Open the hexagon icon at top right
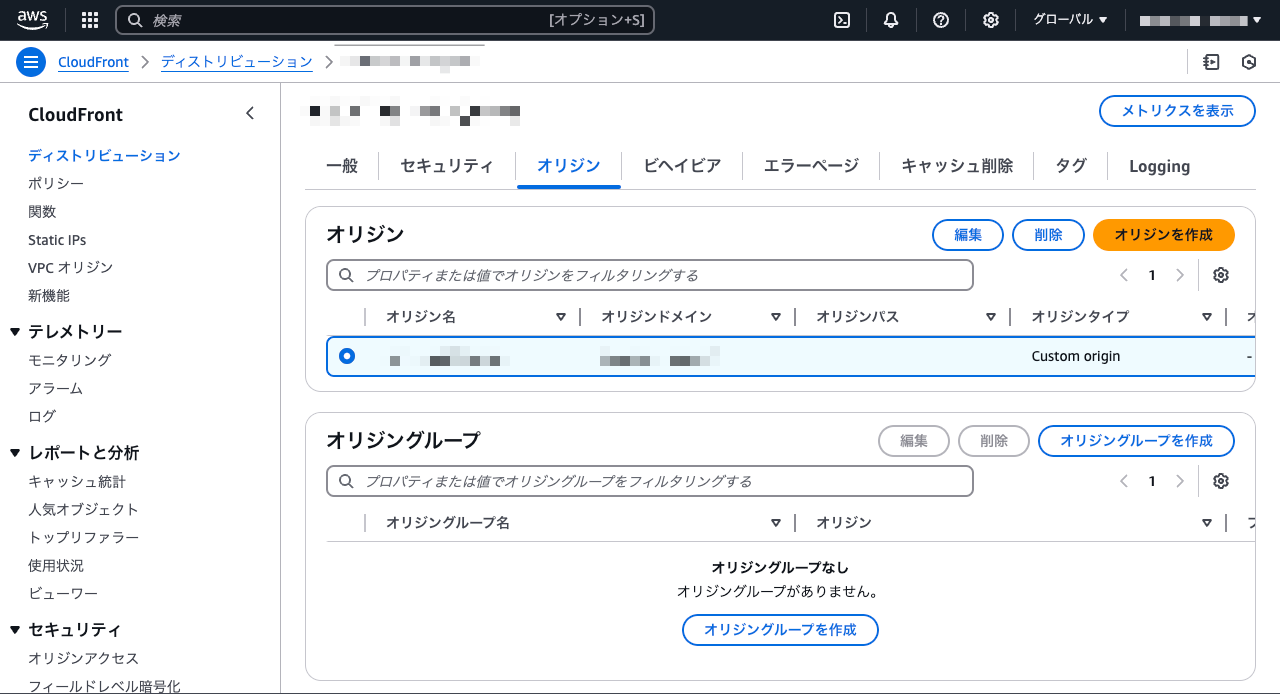 tap(1249, 62)
